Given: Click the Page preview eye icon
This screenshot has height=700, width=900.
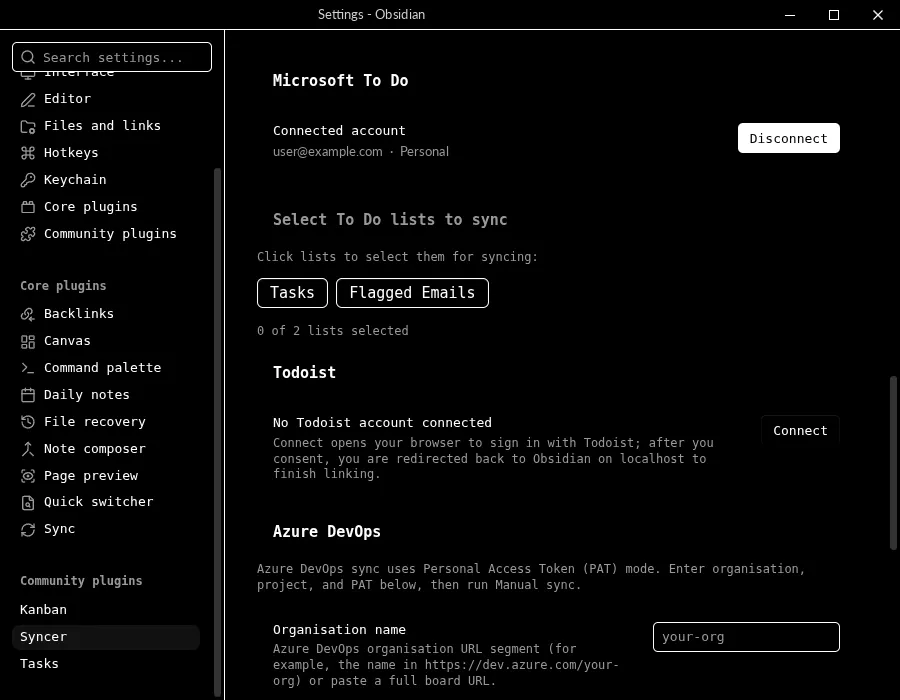Looking at the screenshot, I should (28, 476).
